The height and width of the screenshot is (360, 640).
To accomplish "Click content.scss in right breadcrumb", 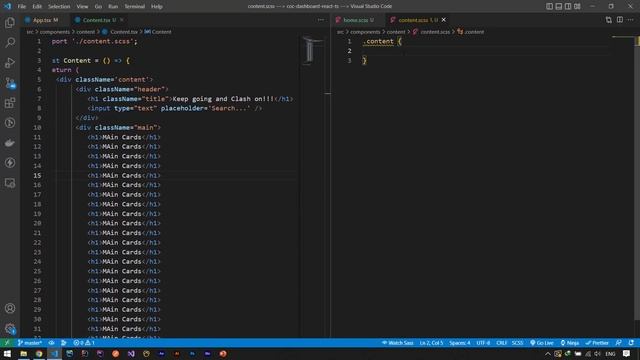I will click(x=435, y=32).
